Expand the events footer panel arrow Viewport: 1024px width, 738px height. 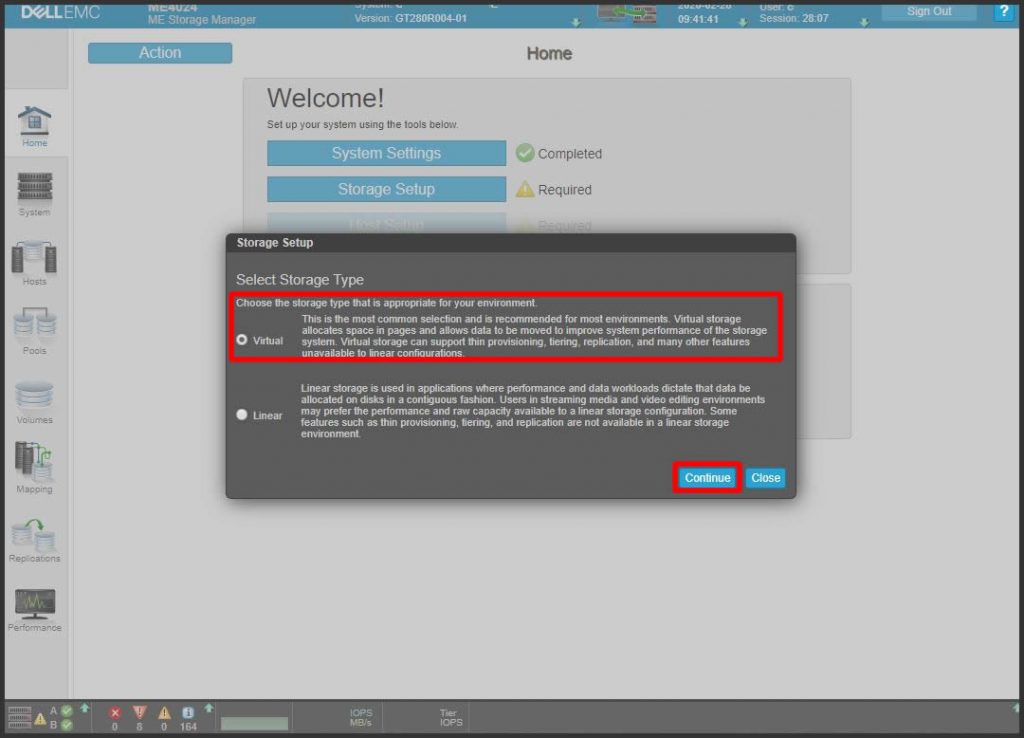click(x=208, y=708)
